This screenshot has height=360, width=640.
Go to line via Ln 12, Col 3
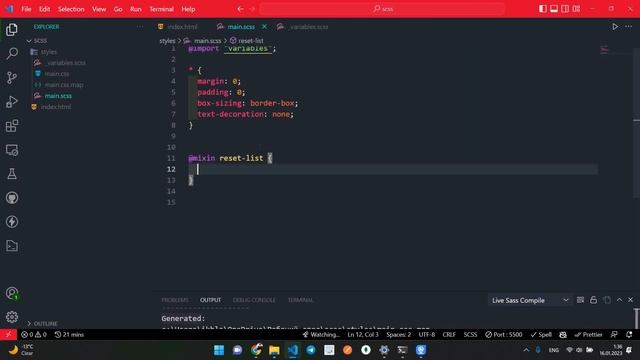point(363,335)
